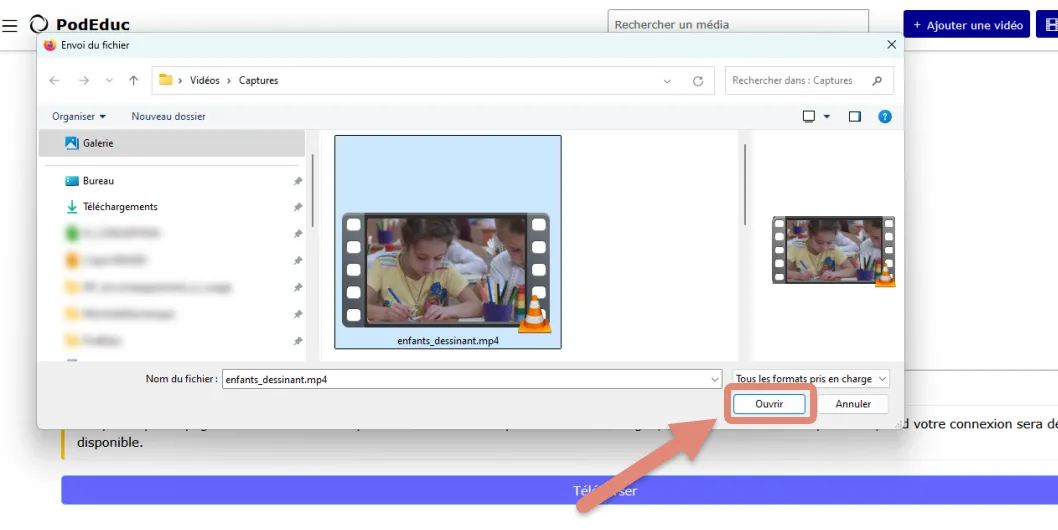Viewport: 1058px width, 530px height.
Task: Open the PodEduc hamburger menu
Action: tap(9, 26)
